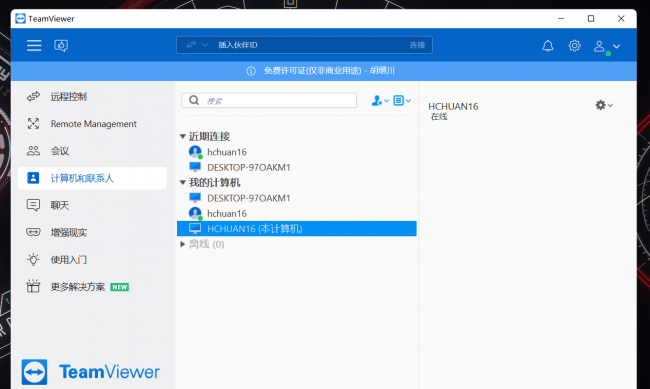Click the Remote Management expand icon
Image resolution: width=650 pixels, height=389 pixels.
(33, 124)
